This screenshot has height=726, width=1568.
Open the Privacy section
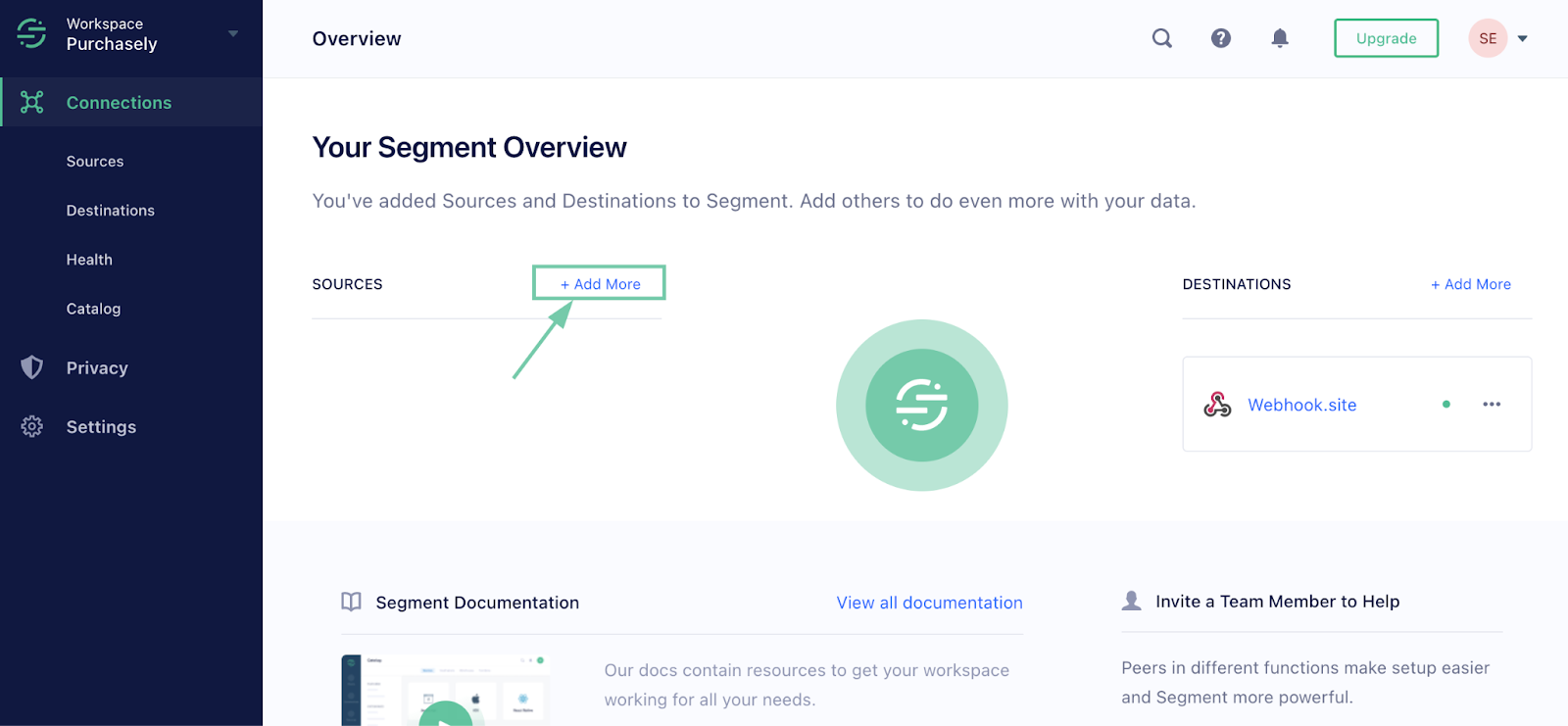[x=97, y=368]
